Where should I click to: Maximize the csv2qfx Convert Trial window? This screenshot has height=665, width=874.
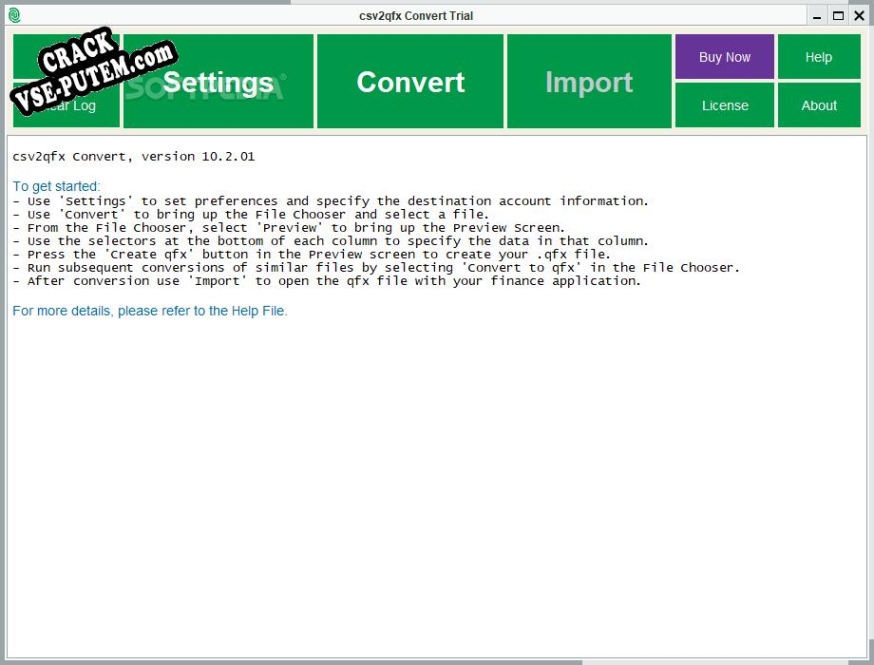pyautogui.click(x=838, y=16)
